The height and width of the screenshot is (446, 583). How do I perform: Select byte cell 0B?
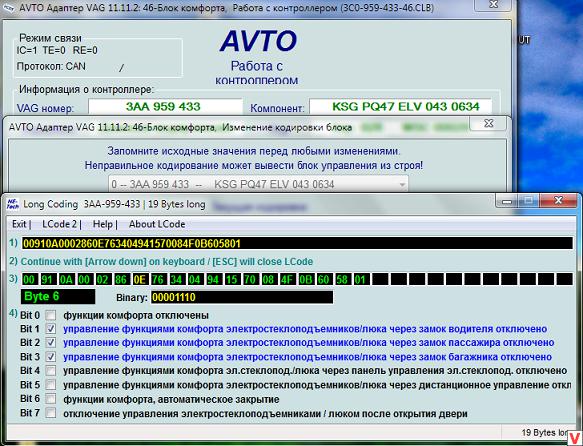[x=306, y=279]
